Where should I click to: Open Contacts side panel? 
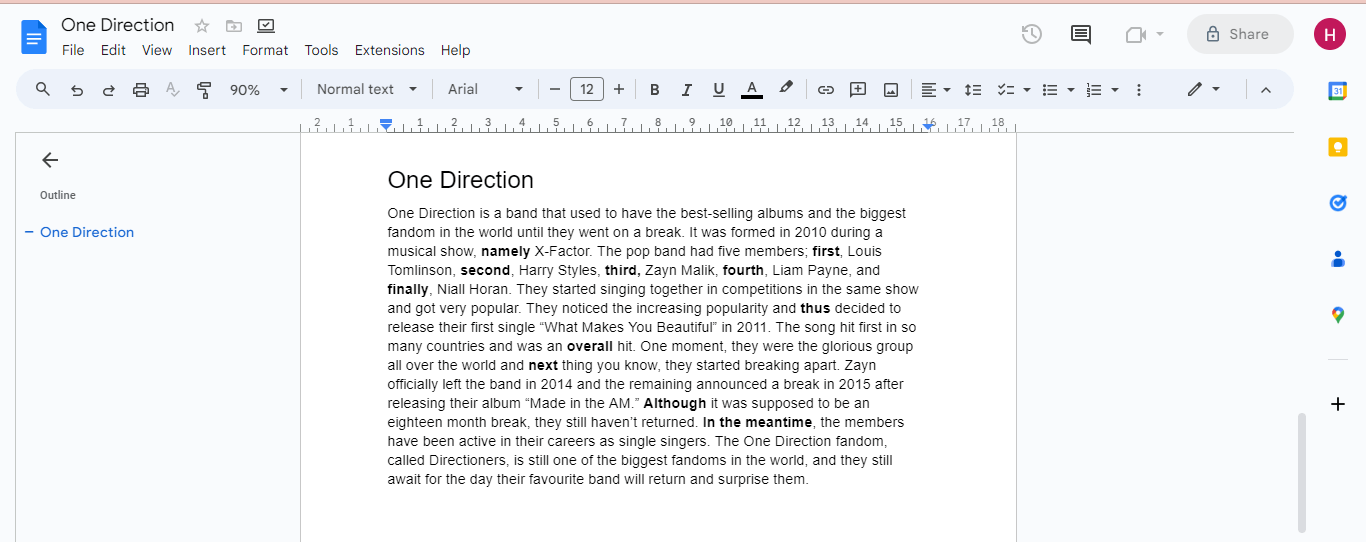pos(1338,259)
